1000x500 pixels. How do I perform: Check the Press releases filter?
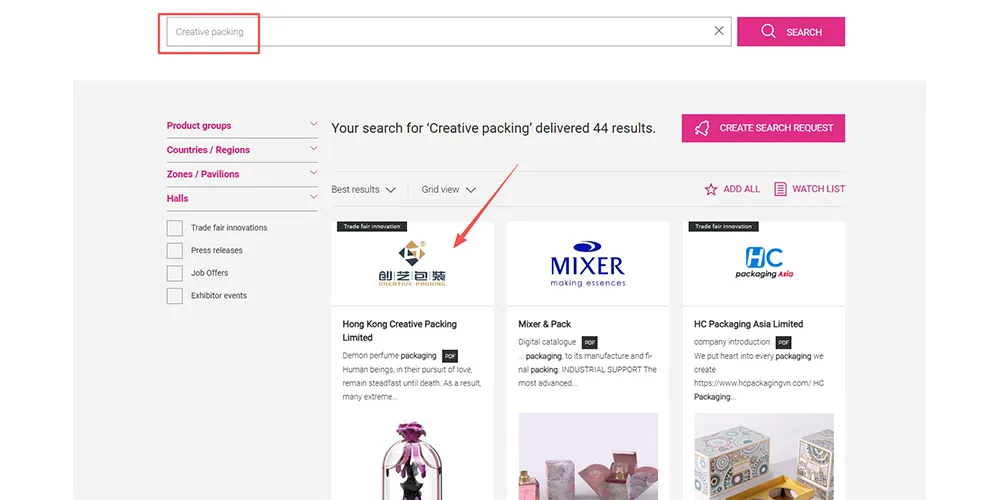175,251
